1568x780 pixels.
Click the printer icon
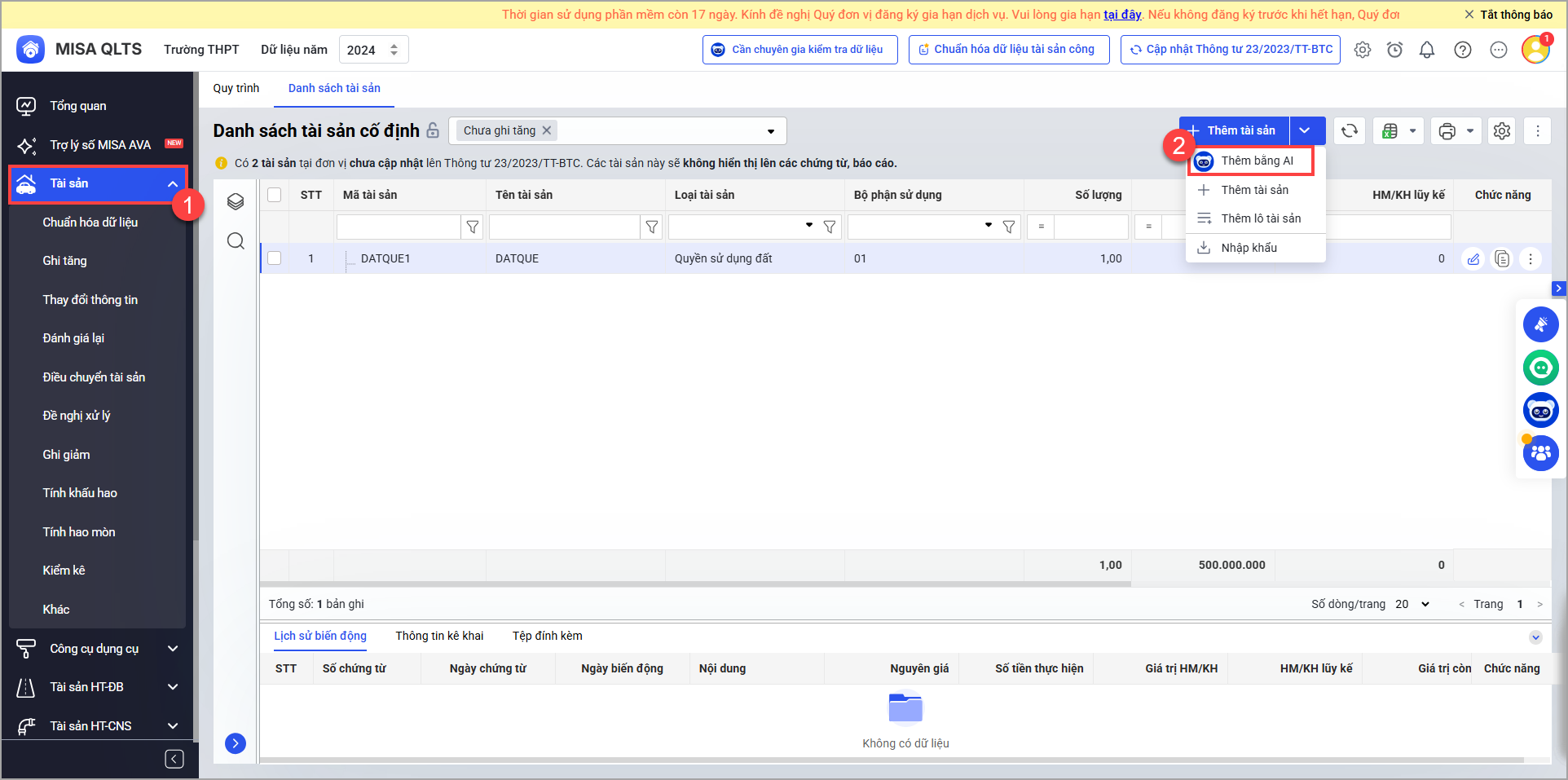pos(1447,131)
